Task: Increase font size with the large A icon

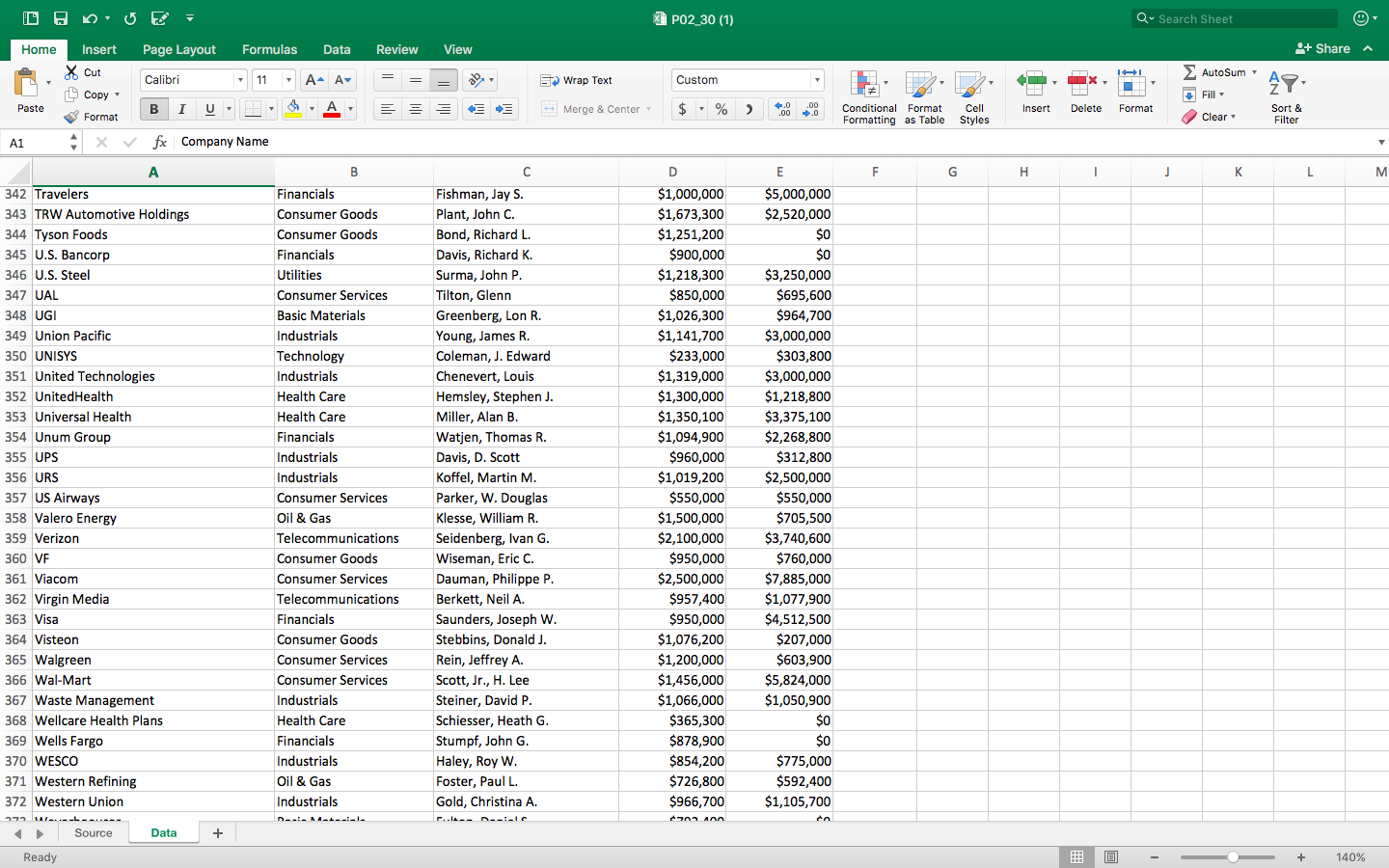Action: pos(313,80)
